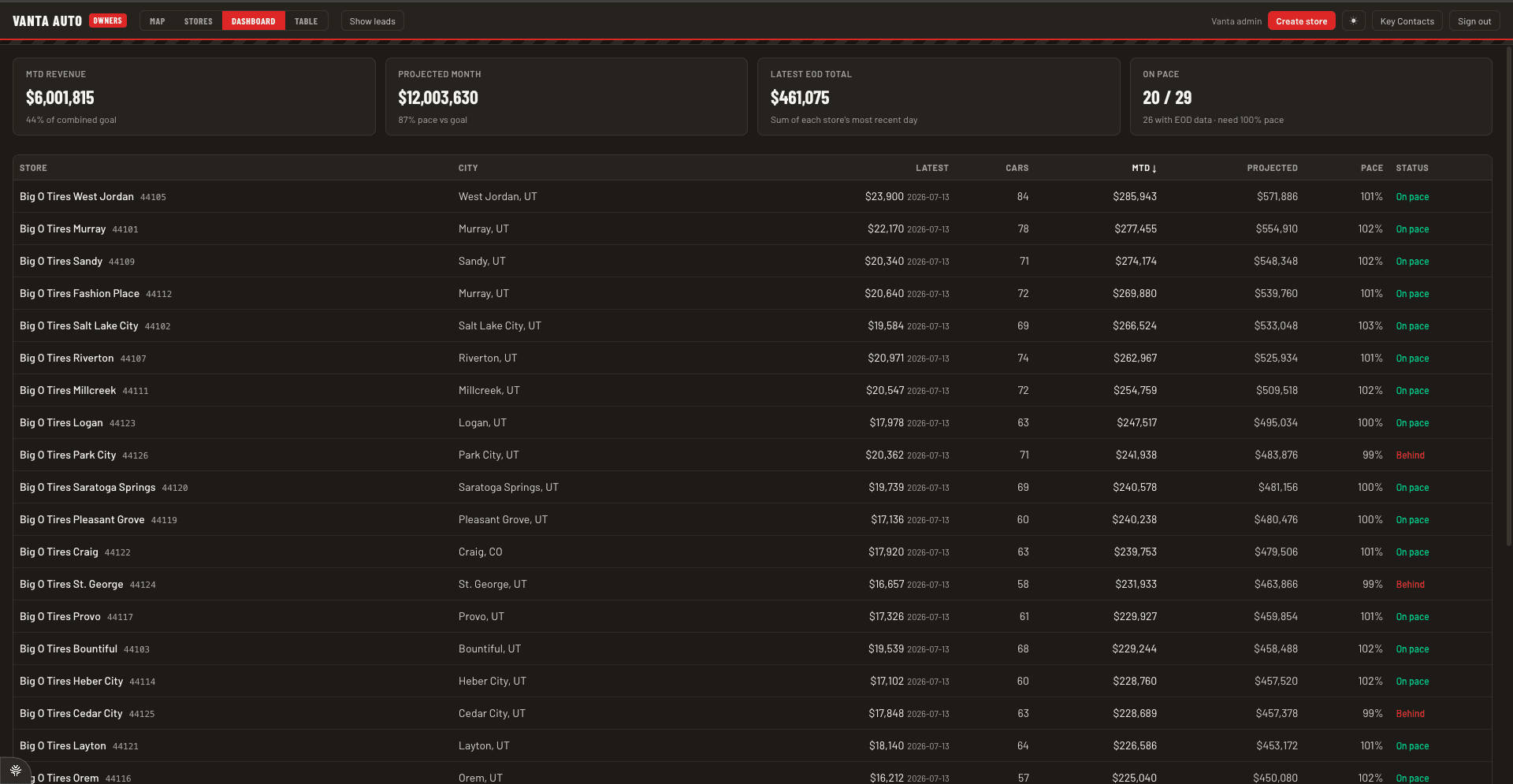This screenshot has width=1513, height=784.
Task: Switch to the Stores tab
Action: pos(199,21)
